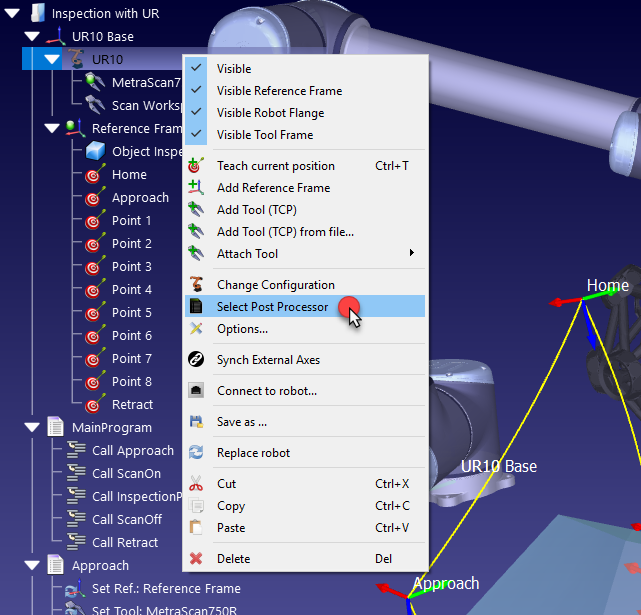The height and width of the screenshot is (615, 641).
Task: Collapse the MainProgram tree node
Action: point(31,428)
